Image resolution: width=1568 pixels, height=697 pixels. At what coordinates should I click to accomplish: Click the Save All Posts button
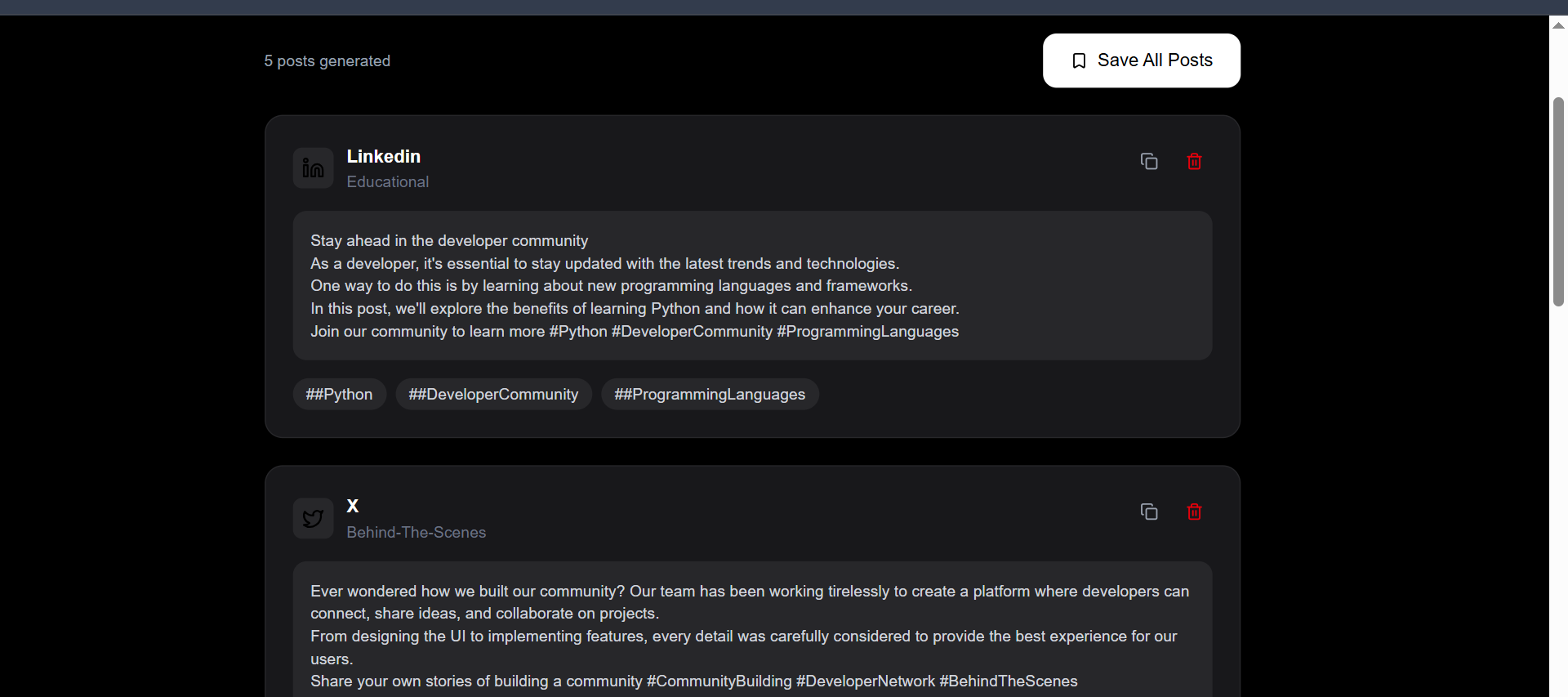[1141, 60]
